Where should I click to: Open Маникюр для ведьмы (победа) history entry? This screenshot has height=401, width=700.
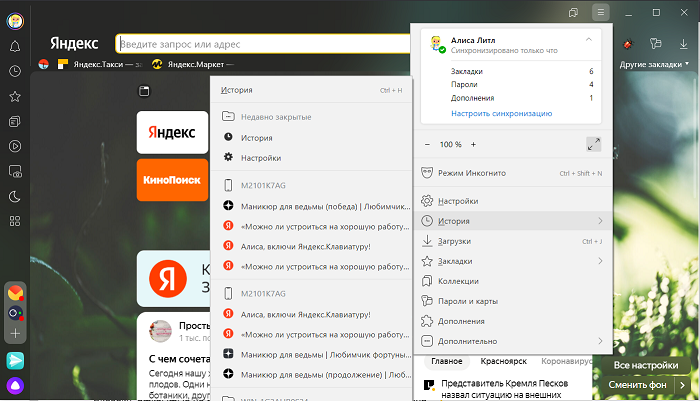(311, 206)
